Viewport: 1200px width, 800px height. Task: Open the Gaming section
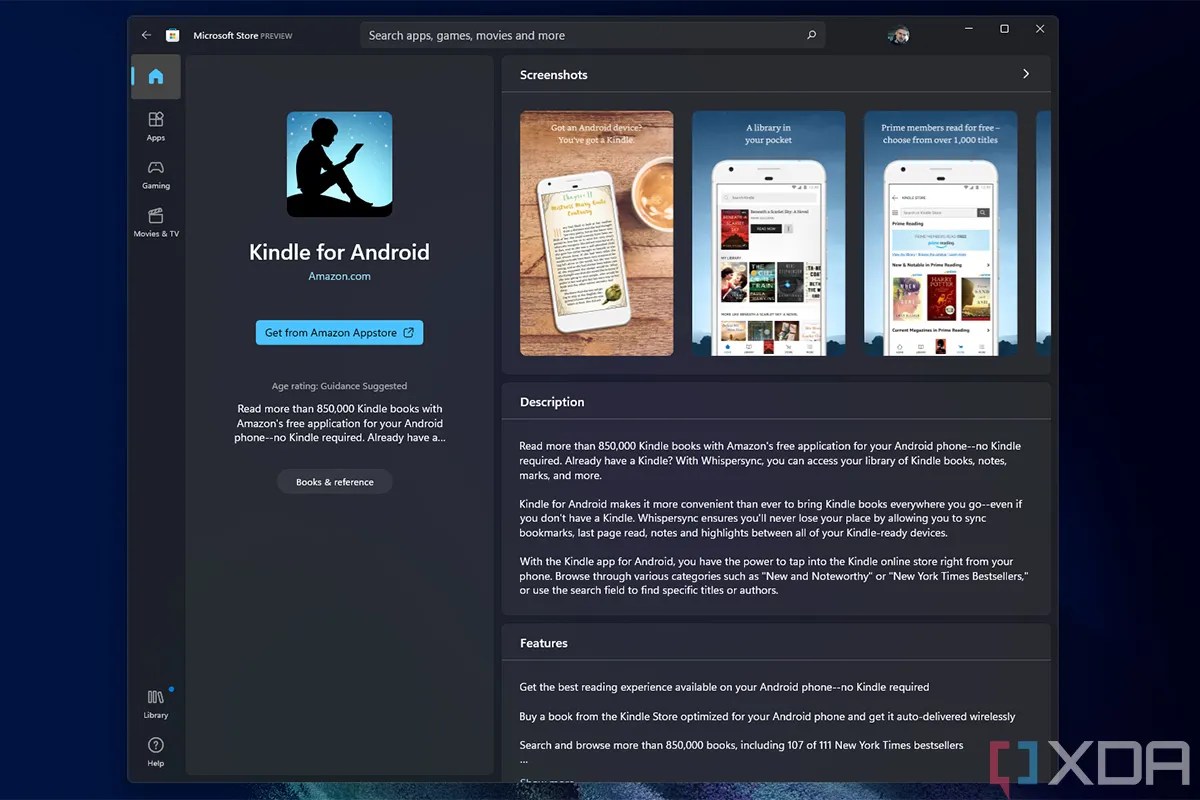tap(156, 174)
